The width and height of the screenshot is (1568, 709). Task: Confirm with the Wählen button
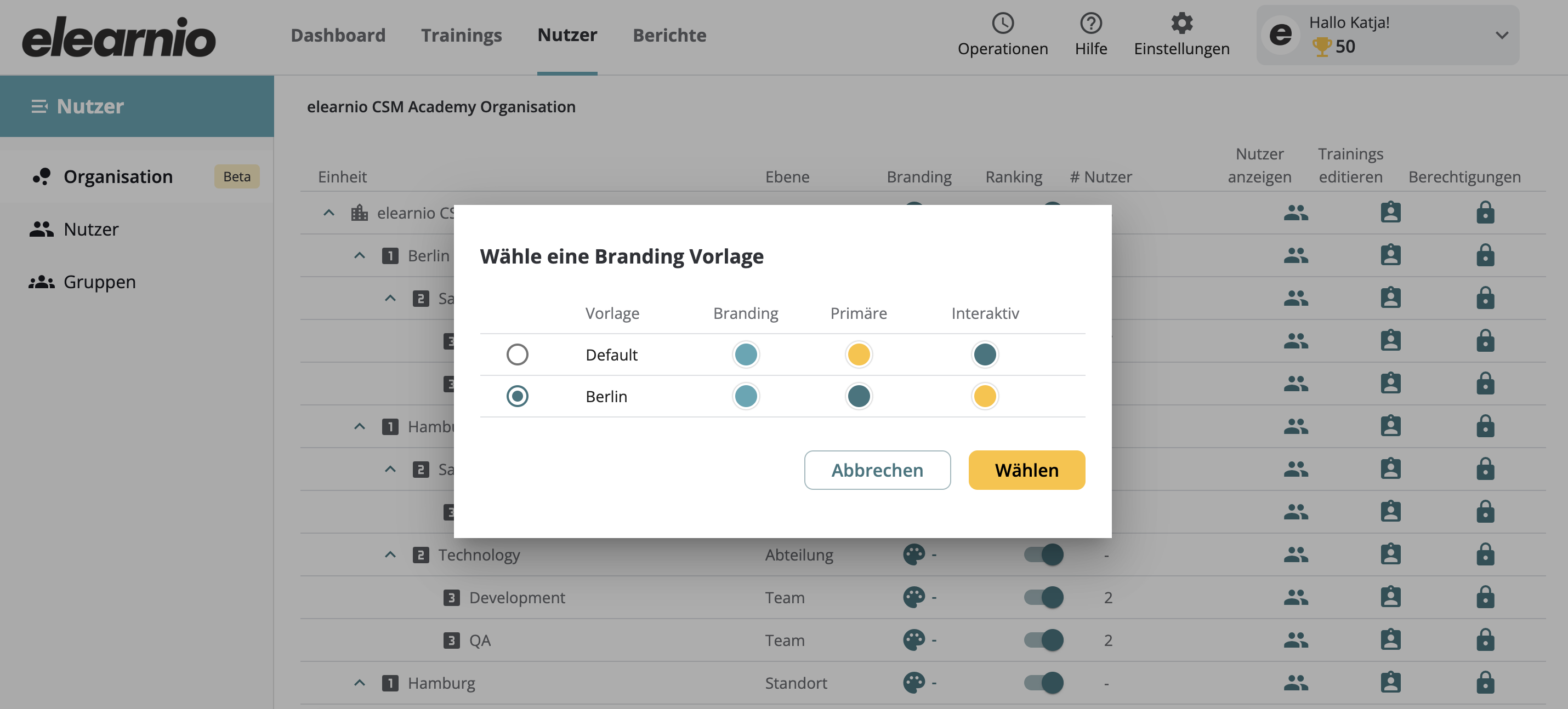1026,470
